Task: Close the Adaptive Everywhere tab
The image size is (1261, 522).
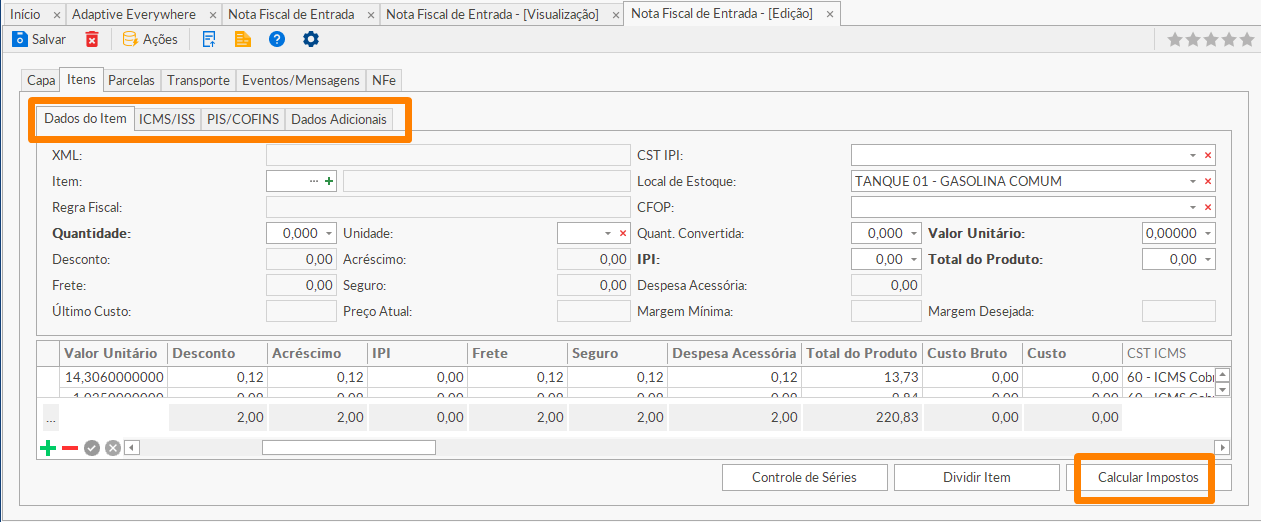Action: click(211, 15)
